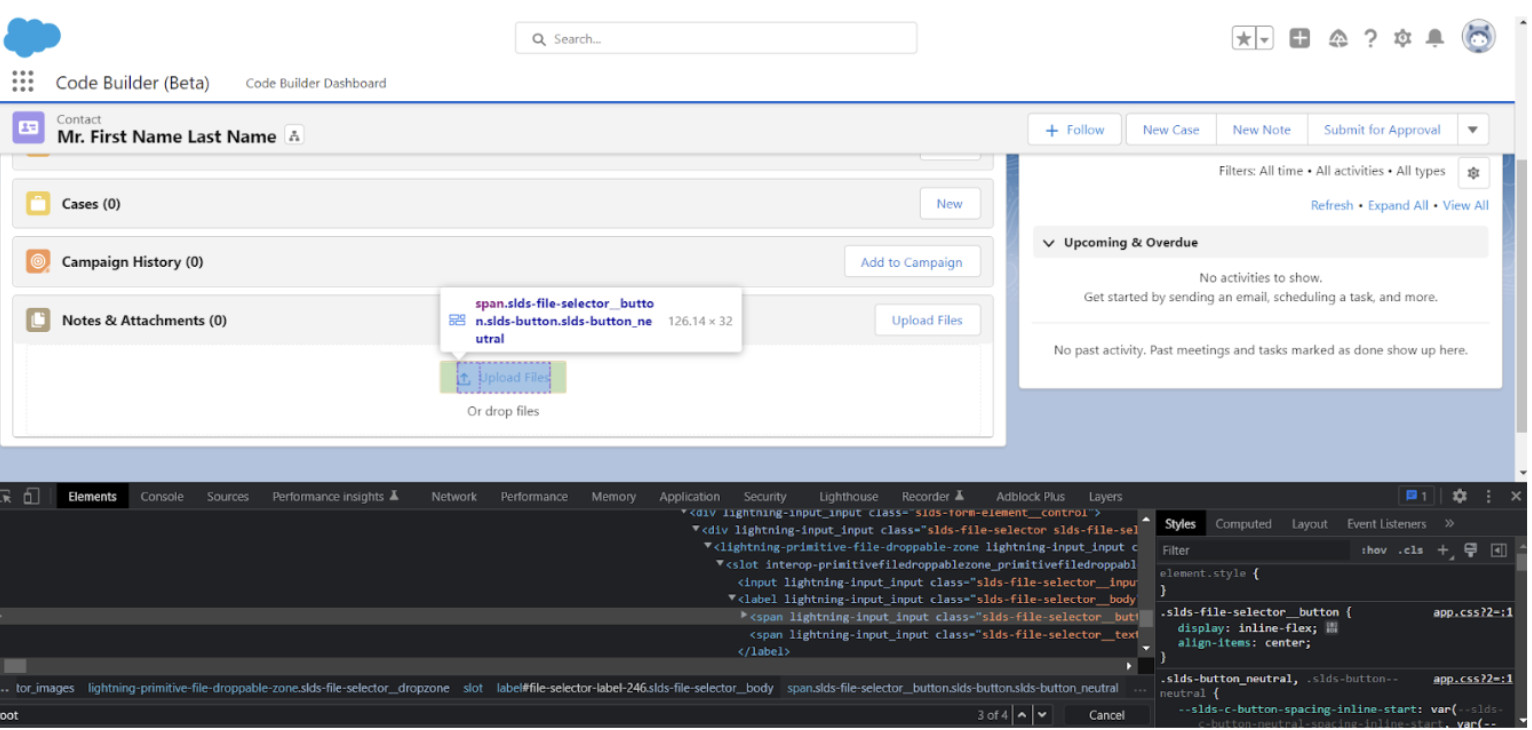
Task: Open the Setup gear in header
Action: coord(1402,39)
